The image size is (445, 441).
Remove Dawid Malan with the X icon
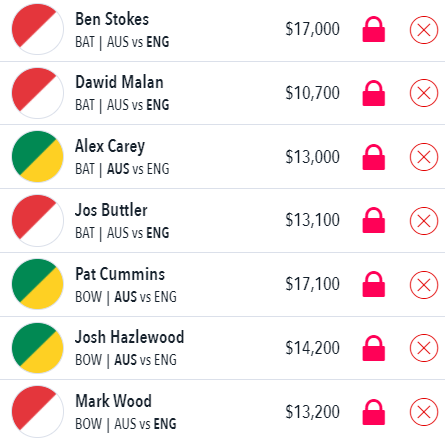(424, 93)
